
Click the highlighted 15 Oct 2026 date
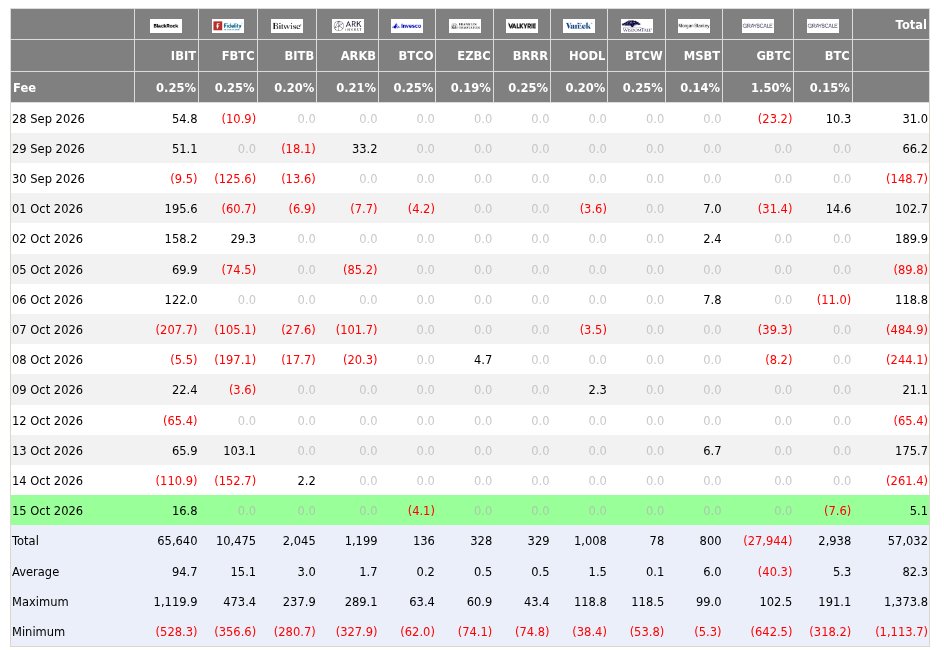[x=48, y=511]
